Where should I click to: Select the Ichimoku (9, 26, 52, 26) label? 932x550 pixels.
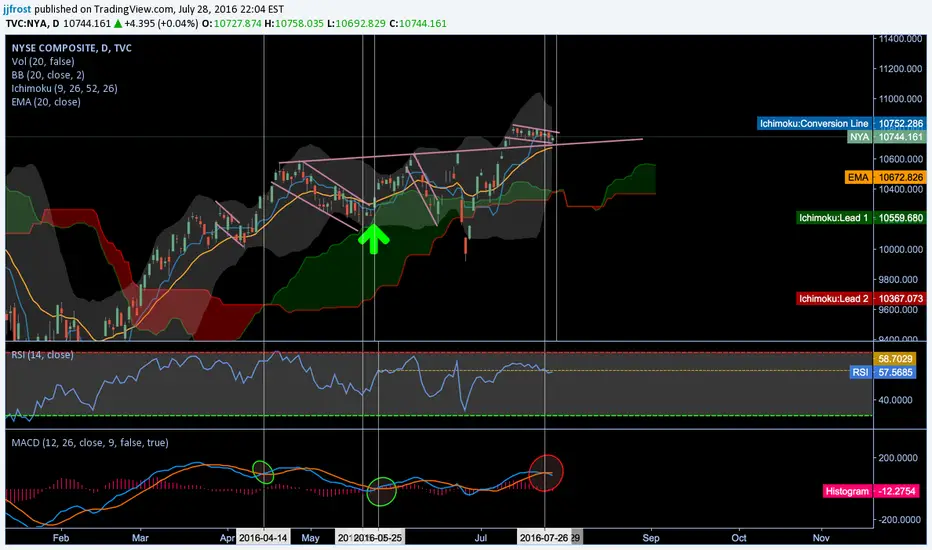(64, 88)
